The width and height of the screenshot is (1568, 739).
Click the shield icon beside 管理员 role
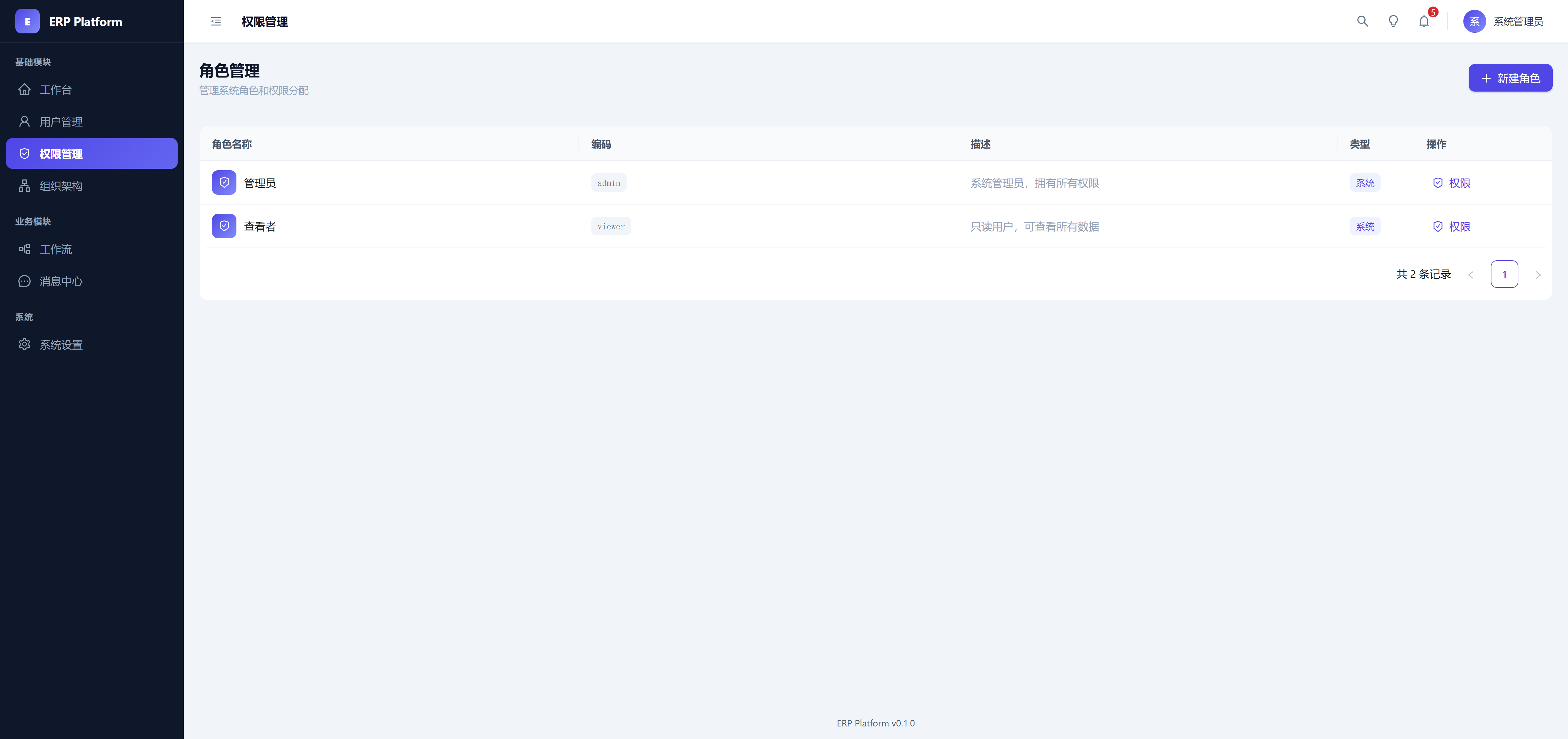(224, 183)
